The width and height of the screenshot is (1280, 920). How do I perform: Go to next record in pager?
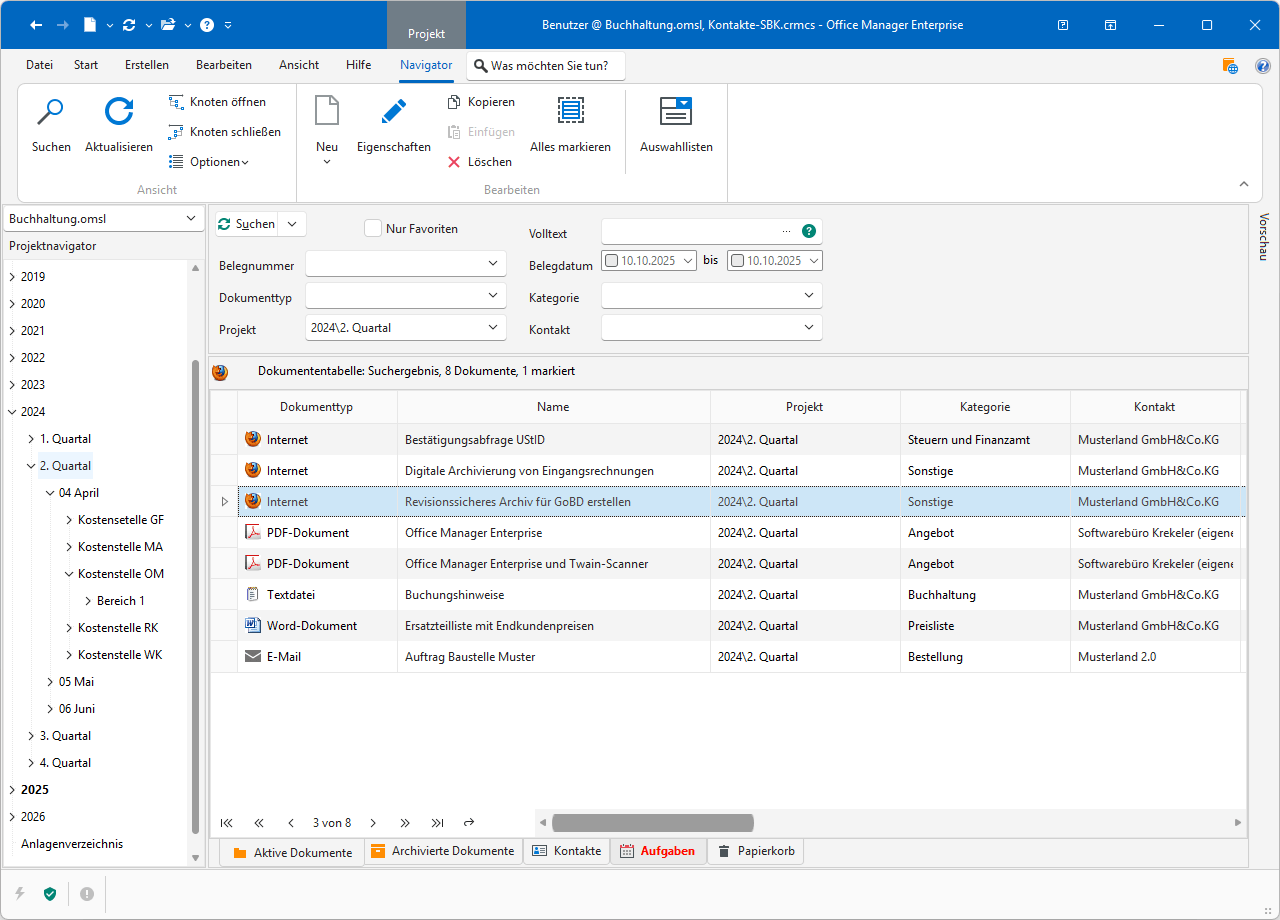coord(373,823)
